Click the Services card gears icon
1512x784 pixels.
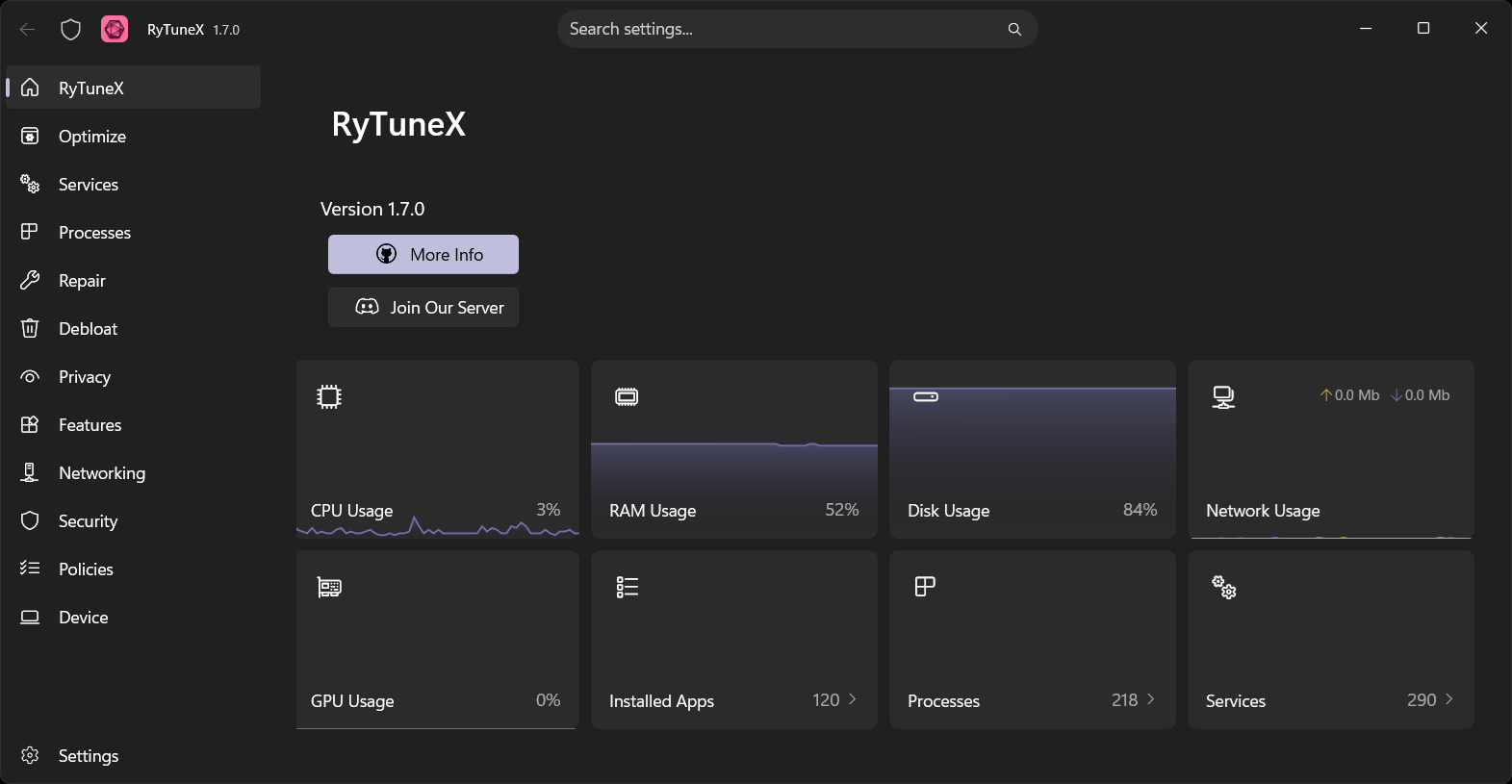[x=1223, y=587]
